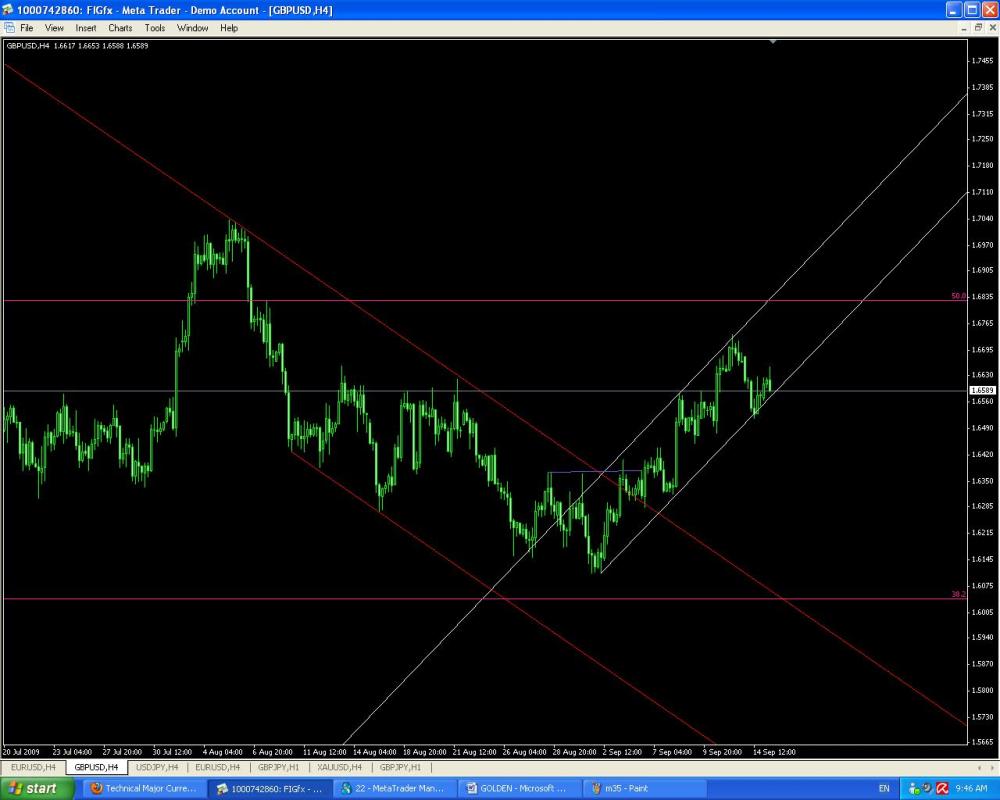Select the active GBPUSD,H4 chart tab
This screenshot has width=1000, height=800.
click(x=96, y=767)
